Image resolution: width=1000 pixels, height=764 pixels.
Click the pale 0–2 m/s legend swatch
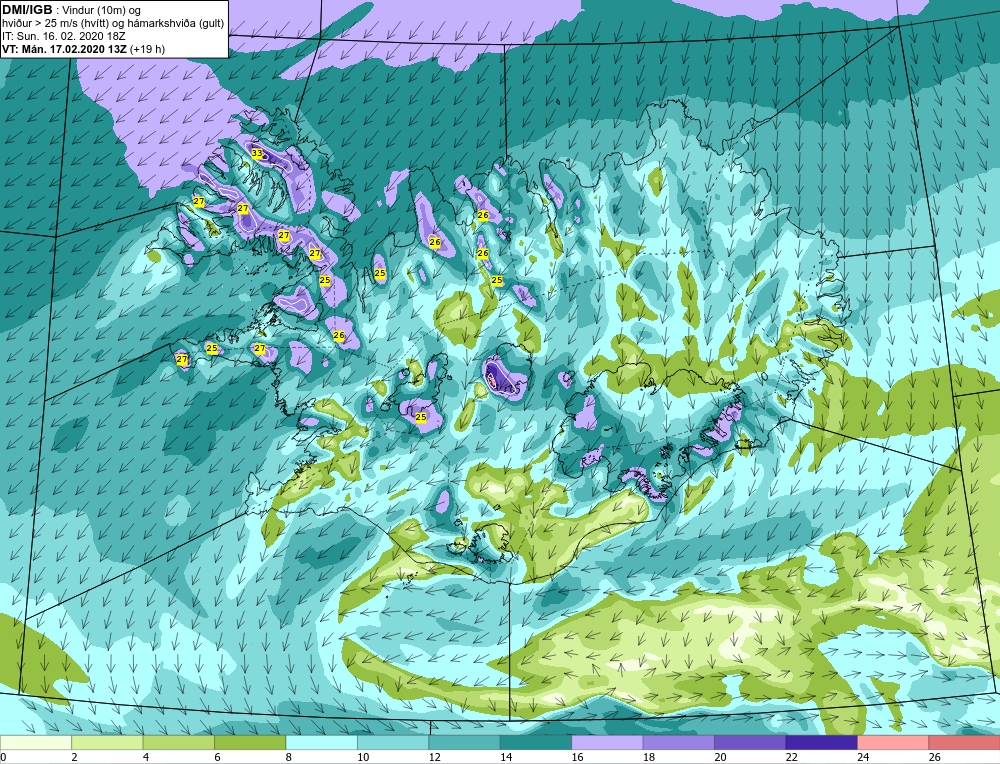coord(36,743)
